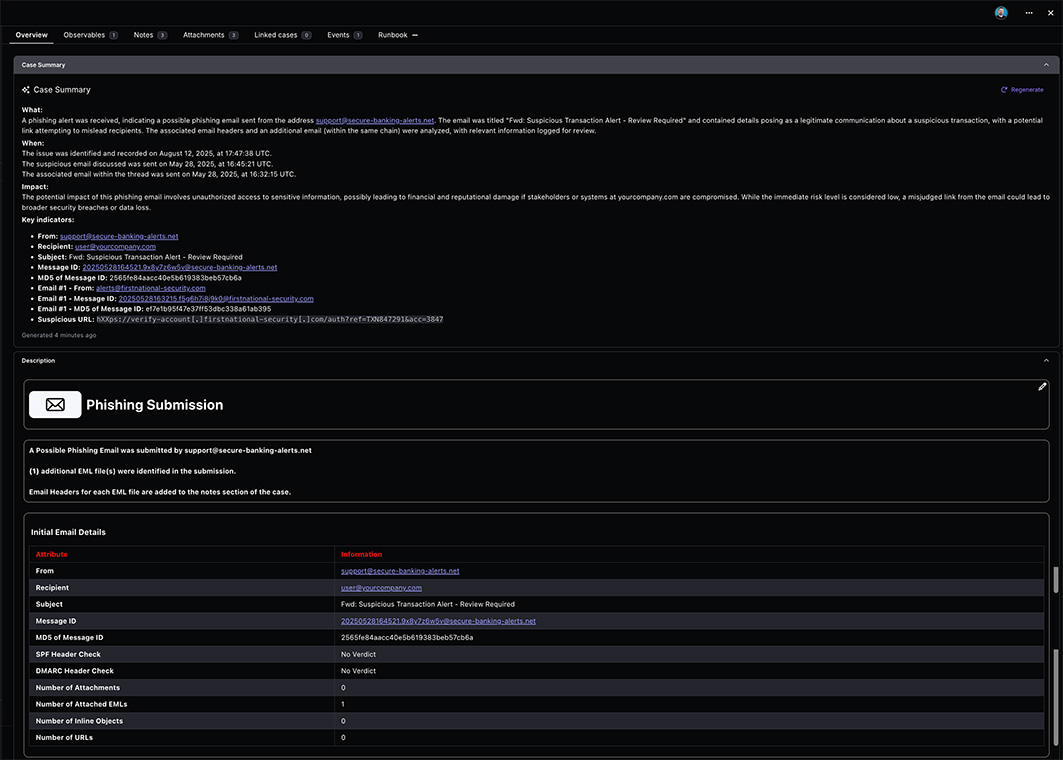Viewport: 1063px width, 760px height.
Task: Collapse the Description section
Action: 1046,361
